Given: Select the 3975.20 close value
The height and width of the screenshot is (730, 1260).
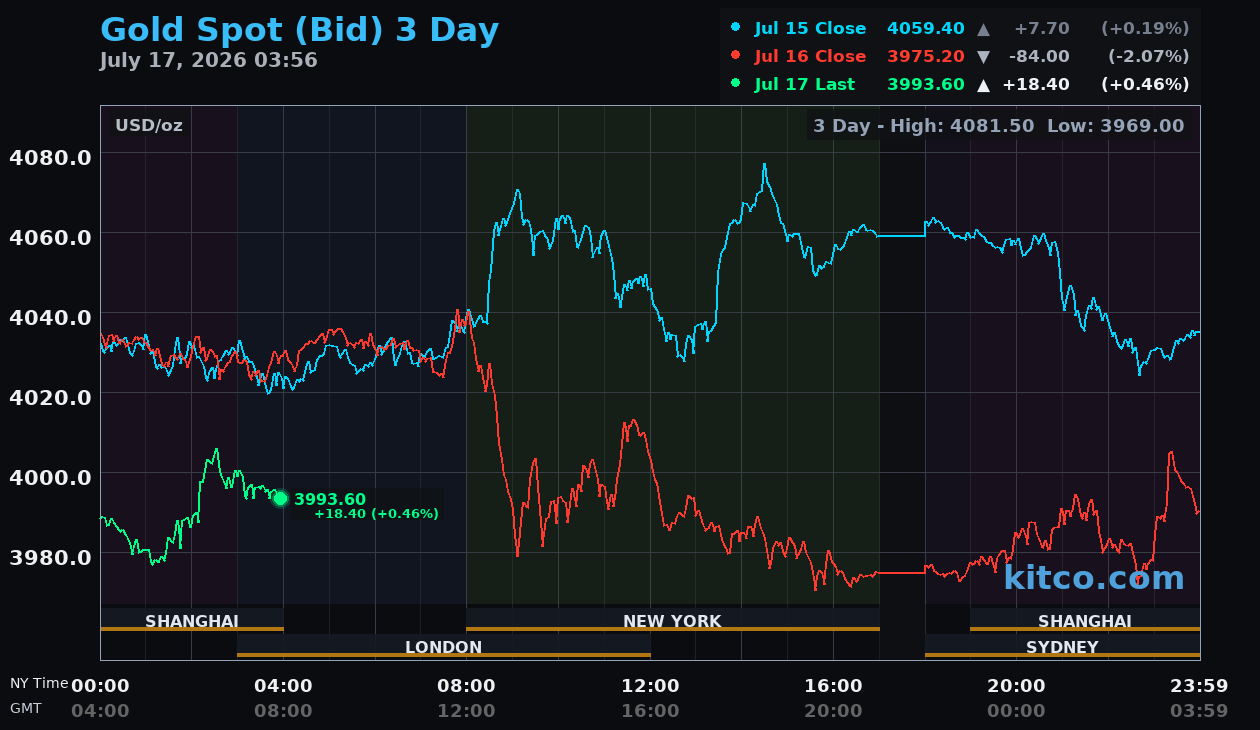Looking at the screenshot, I should tap(926, 56).
